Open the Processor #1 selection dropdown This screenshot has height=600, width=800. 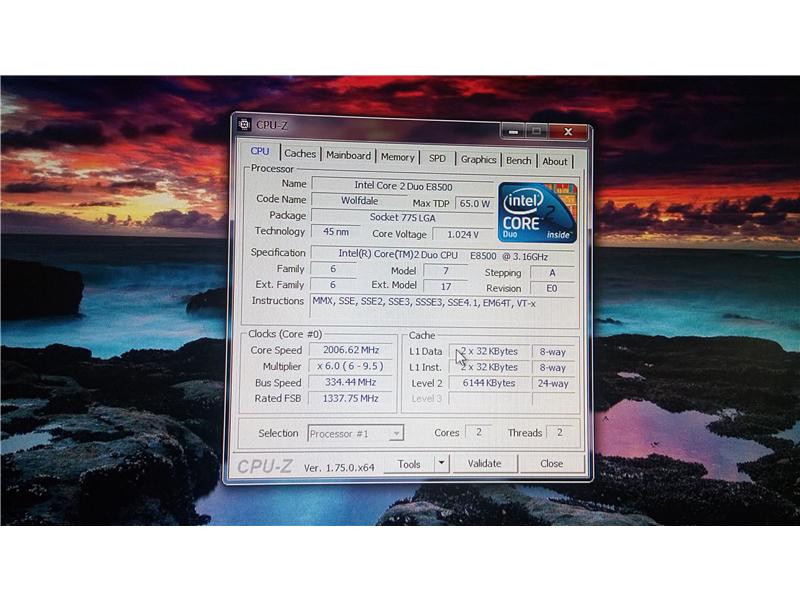(x=356, y=434)
